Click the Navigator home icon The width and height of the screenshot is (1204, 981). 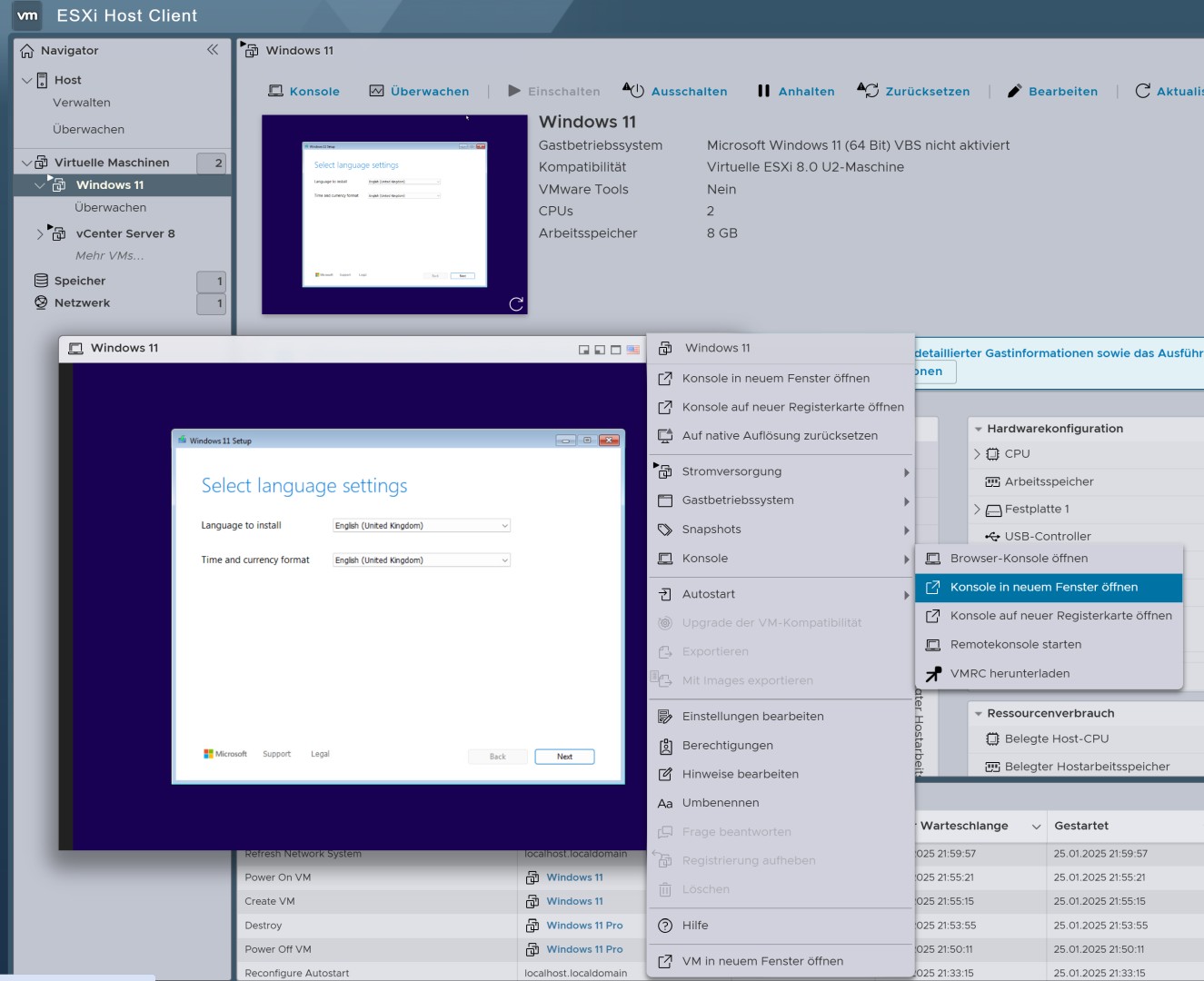pos(27,51)
